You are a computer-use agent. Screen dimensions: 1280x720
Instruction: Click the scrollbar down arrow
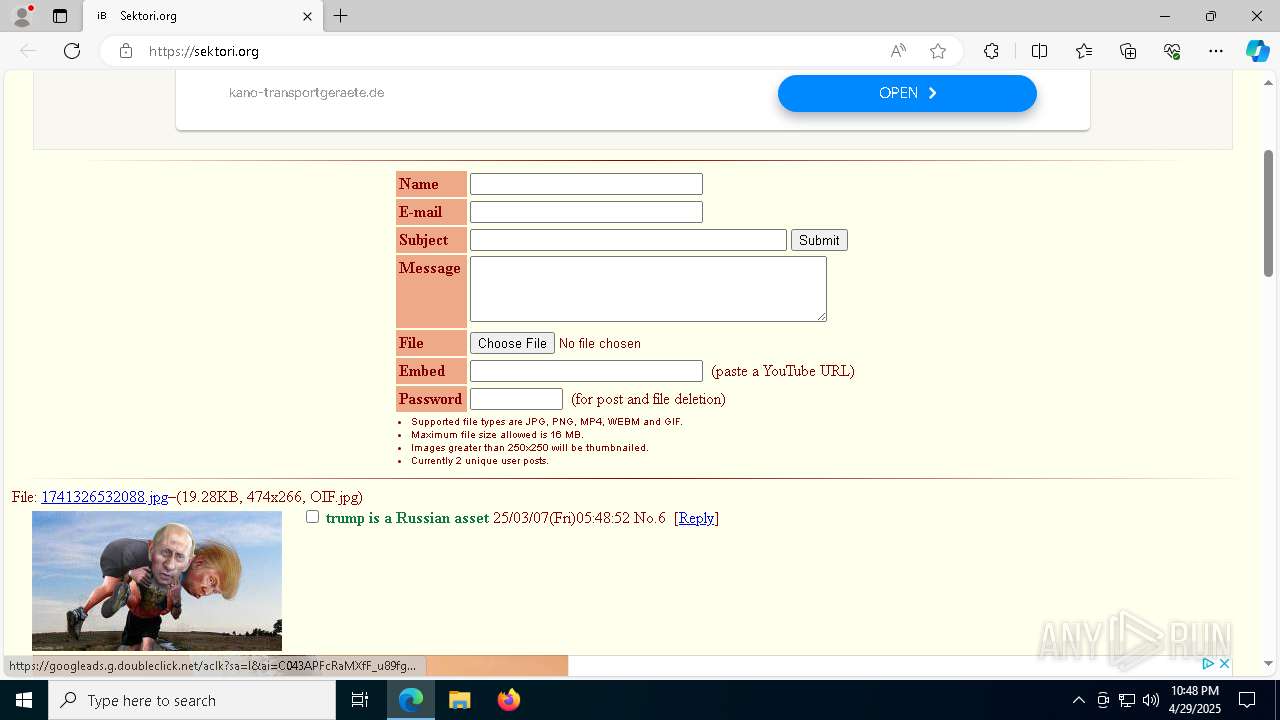tap(1268, 663)
